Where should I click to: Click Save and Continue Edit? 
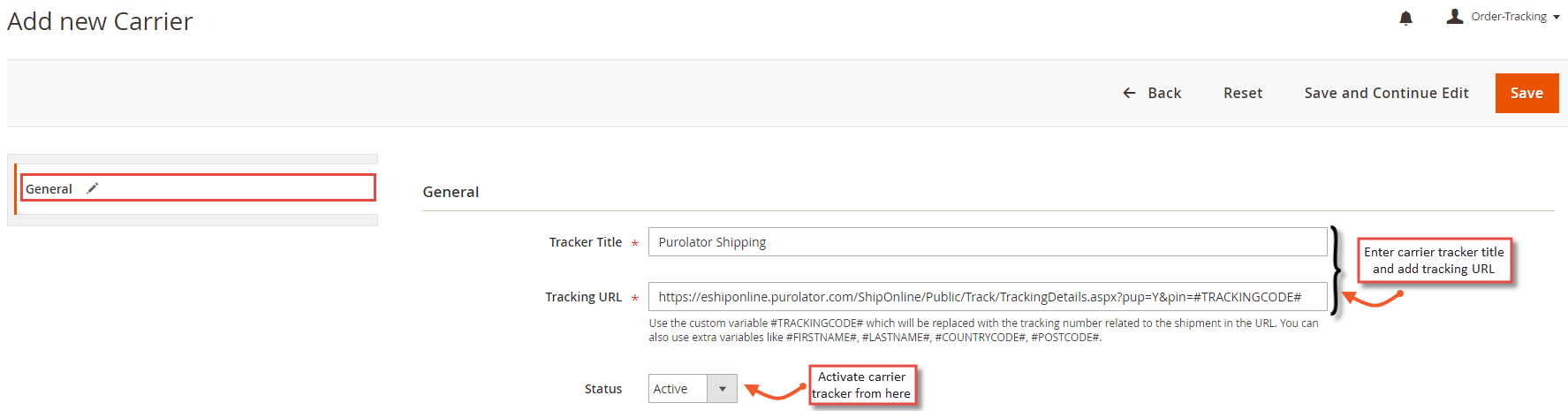click(x=1386, y=93)
